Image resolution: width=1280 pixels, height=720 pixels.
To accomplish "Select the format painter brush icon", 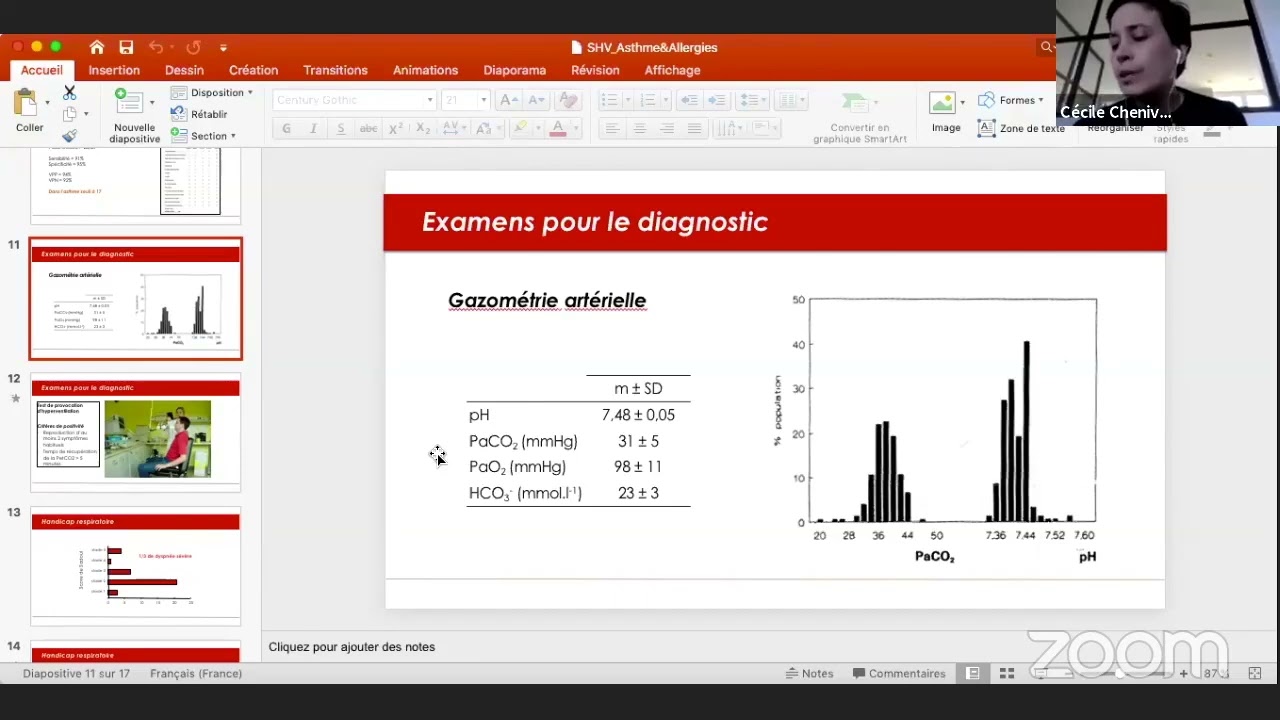I will tap(69, 136).
